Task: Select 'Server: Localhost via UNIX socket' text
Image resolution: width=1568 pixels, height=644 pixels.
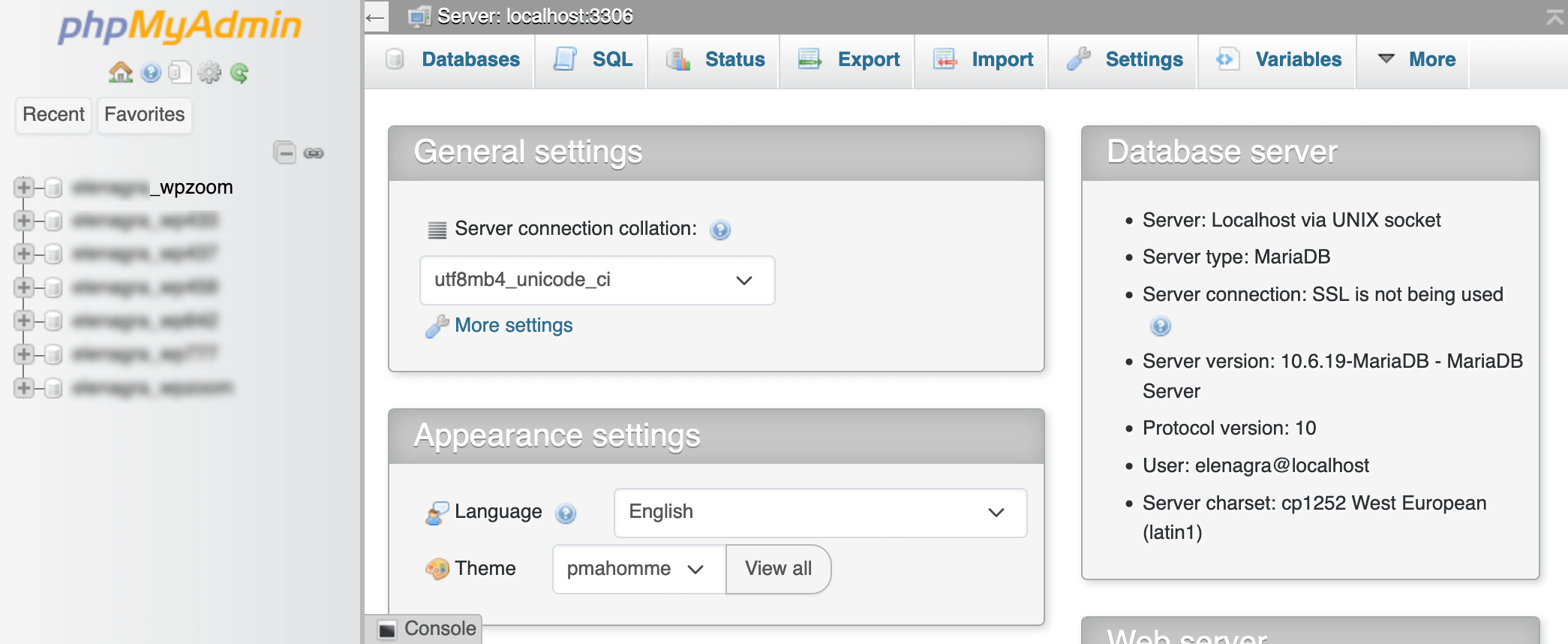Action: pyautogui.click(x=1292, y=220)
